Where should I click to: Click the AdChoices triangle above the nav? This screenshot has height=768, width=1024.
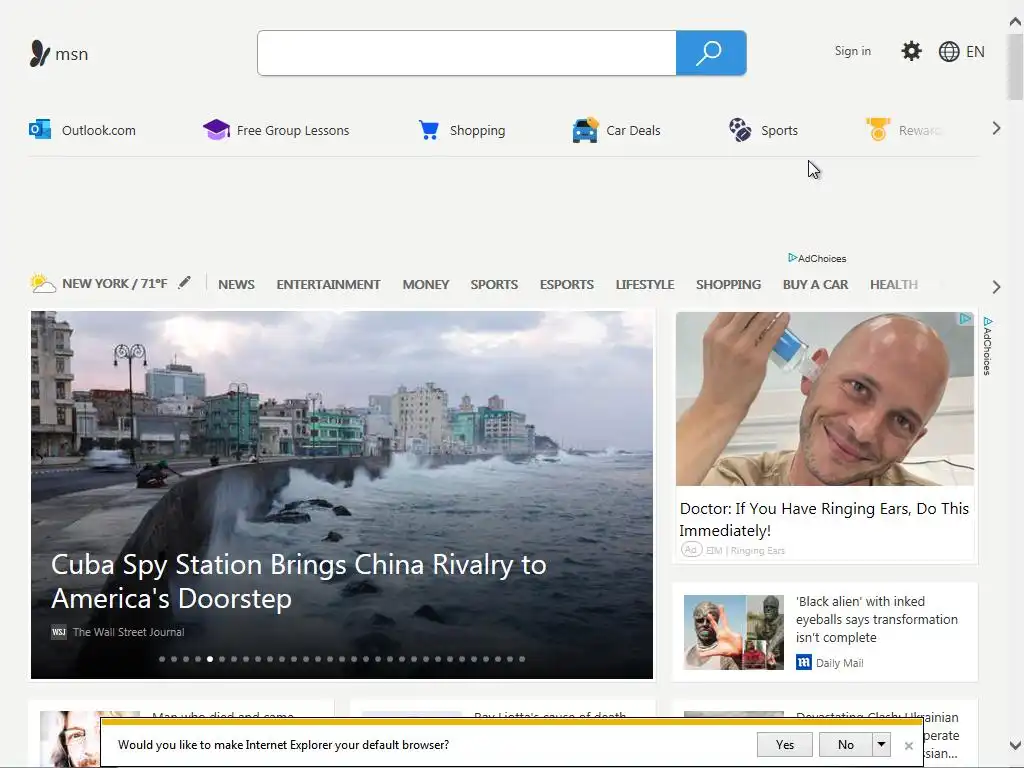[792, 258]
